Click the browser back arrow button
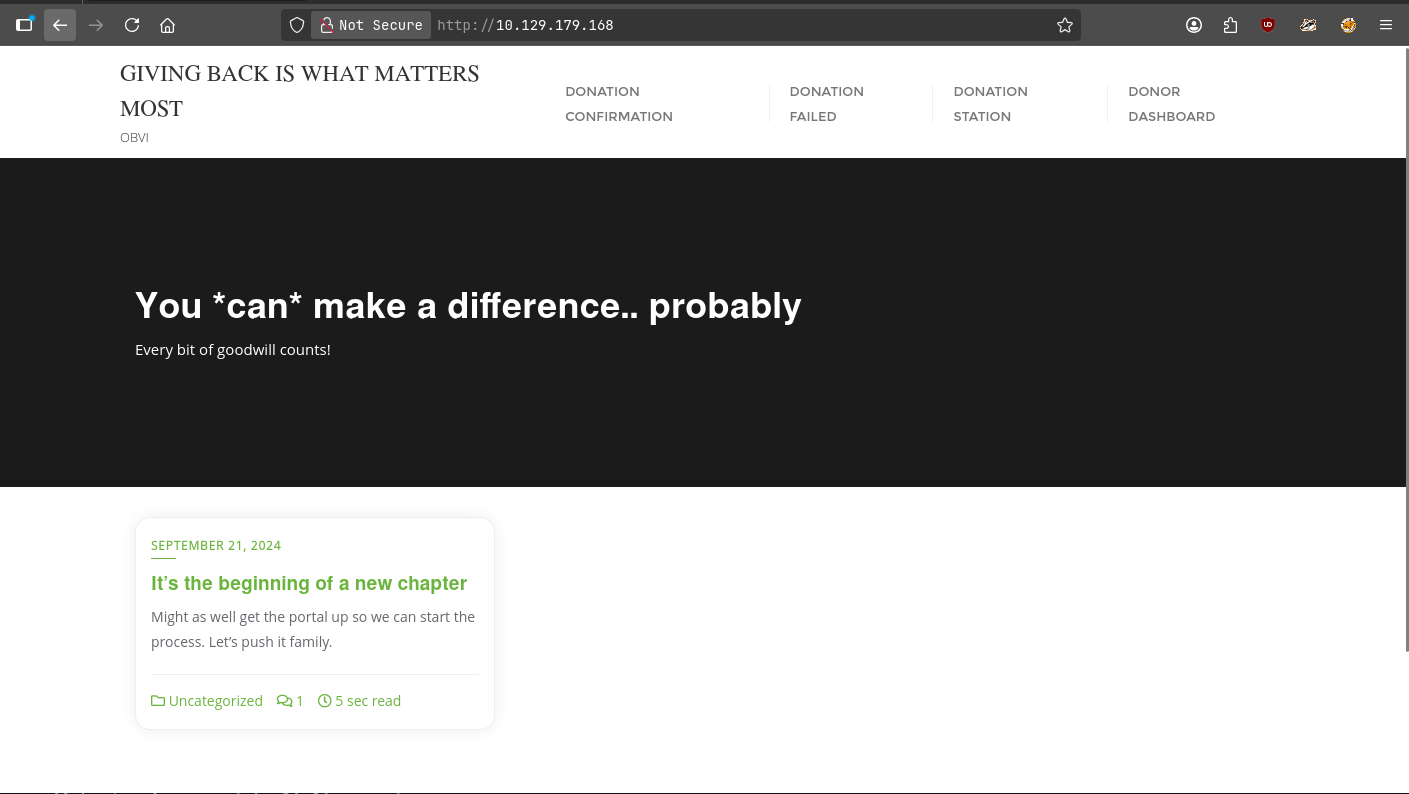Viewport: 1409px width, 794px height. [x=60, y=25]
